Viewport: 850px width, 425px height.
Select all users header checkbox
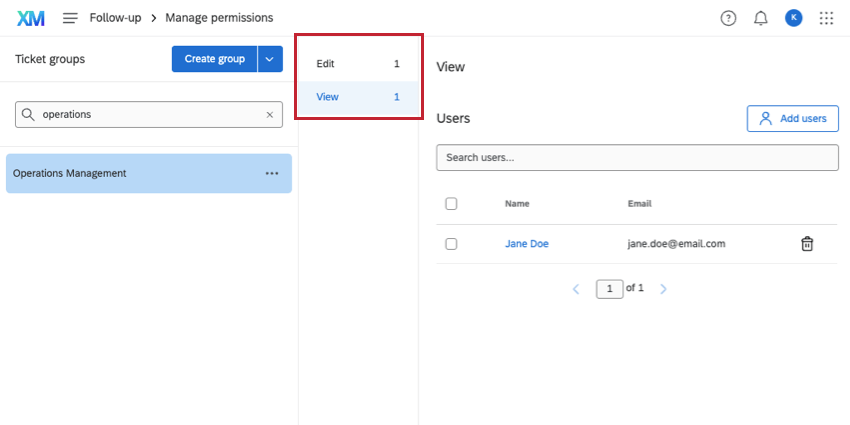451,204
